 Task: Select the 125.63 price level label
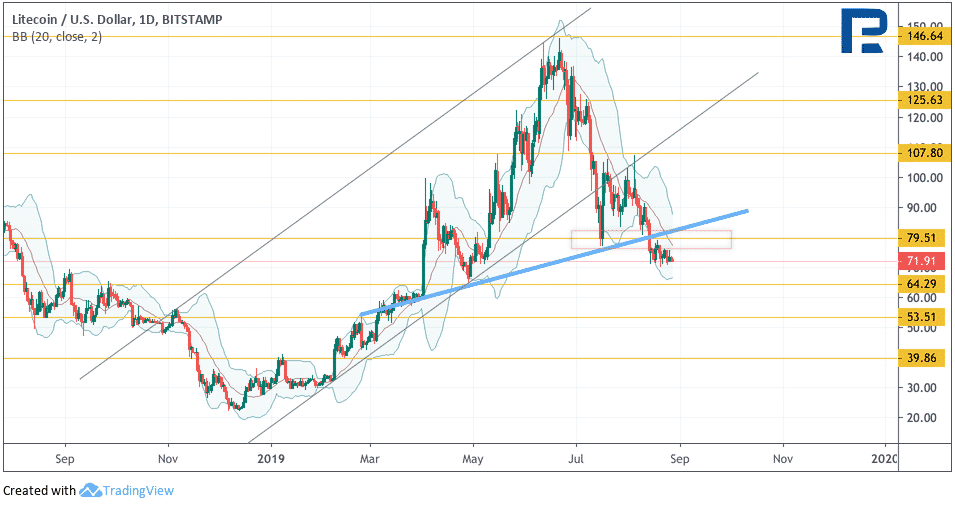[924, 101]
